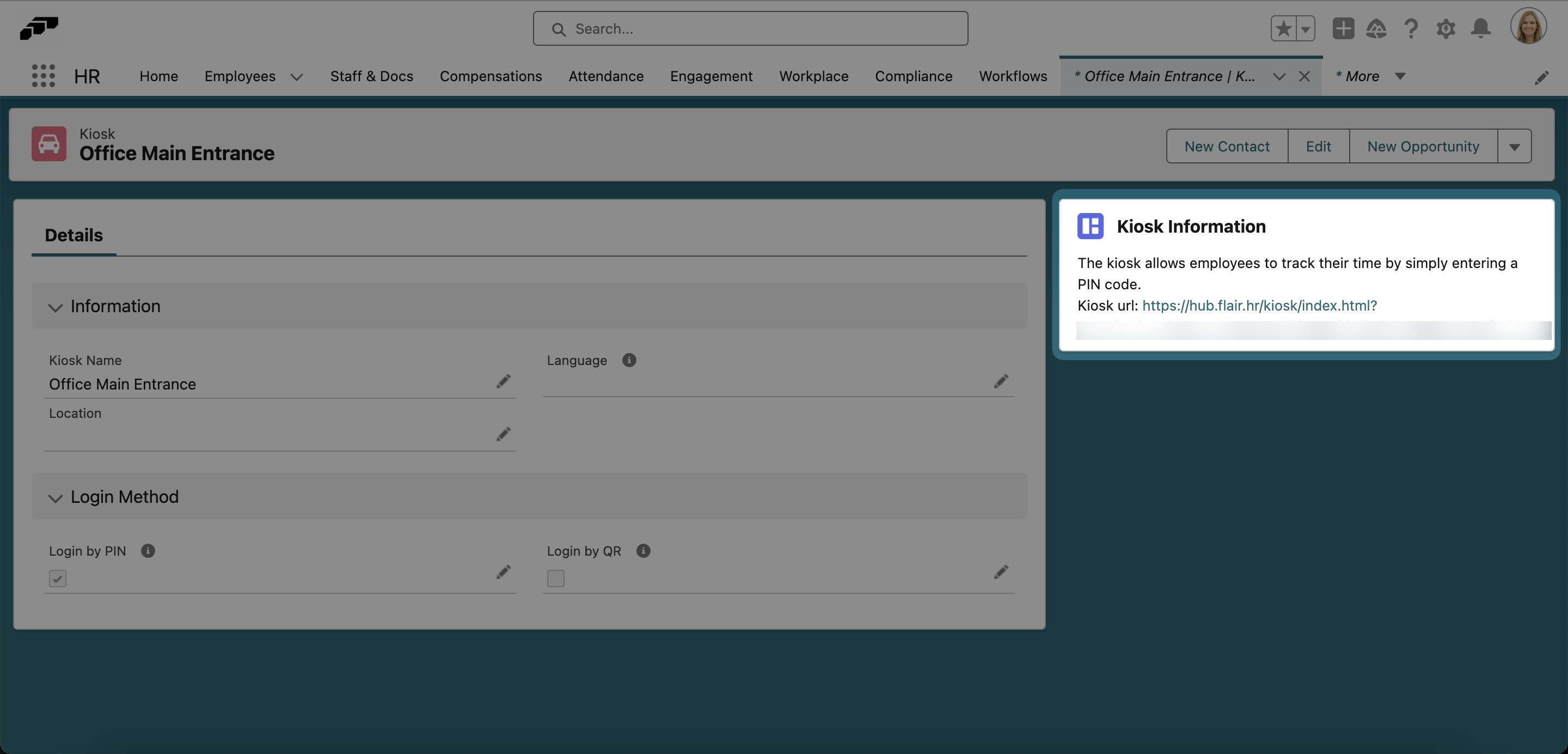Open the Login by QR info tooltip
The height and width of the screenshot is (754, 1568).
644,551
